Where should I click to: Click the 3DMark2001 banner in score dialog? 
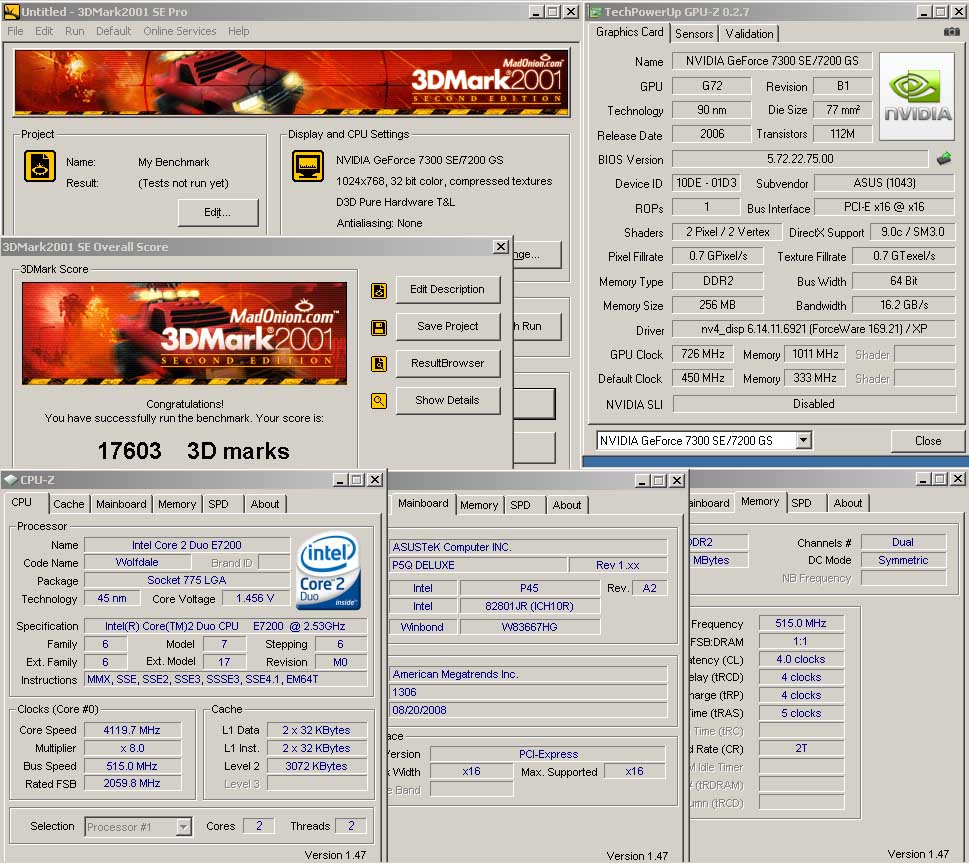(184, 334)
